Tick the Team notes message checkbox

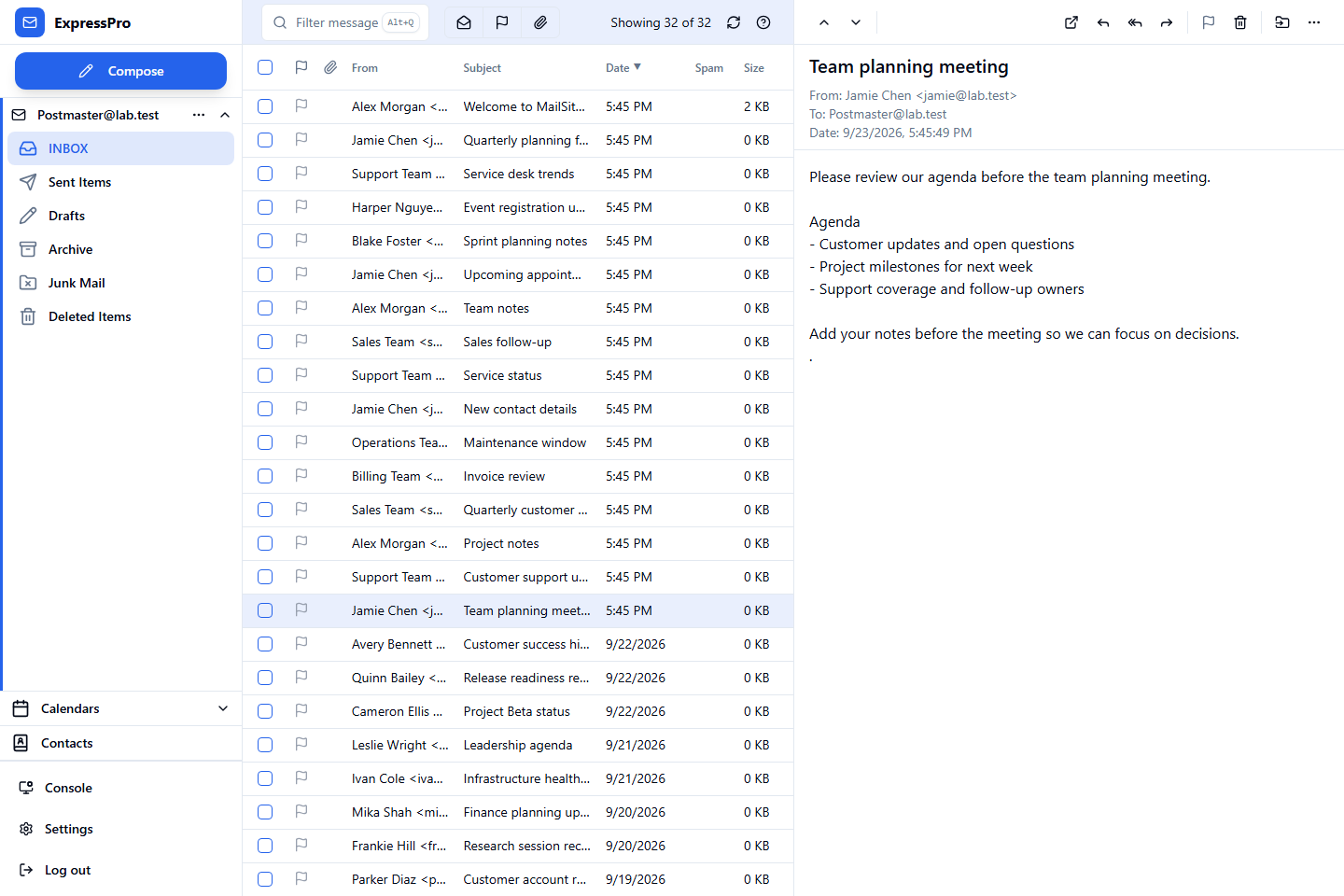coord(265,308)
